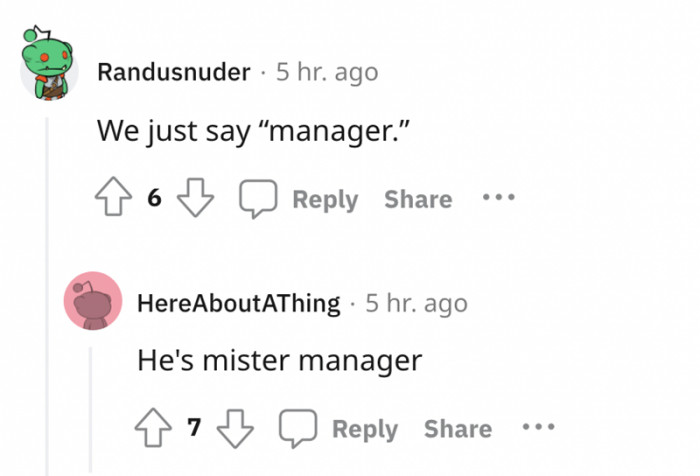Viewport: 700px width, 476px height.
Task: Share Randusnuder's comment
Action: tap(418, 199)
